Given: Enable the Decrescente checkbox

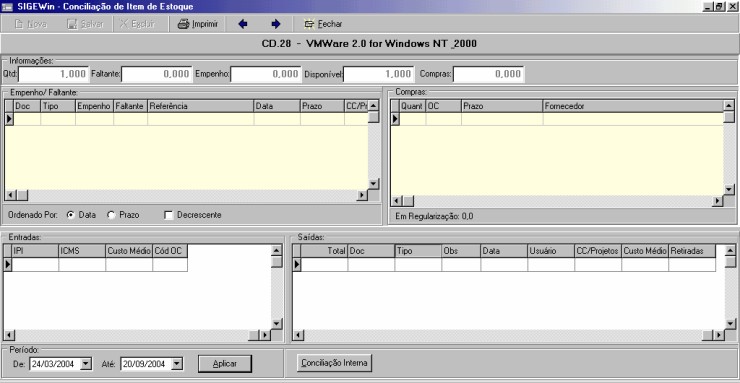Looking at the screenshot, I should click(168, 215).
